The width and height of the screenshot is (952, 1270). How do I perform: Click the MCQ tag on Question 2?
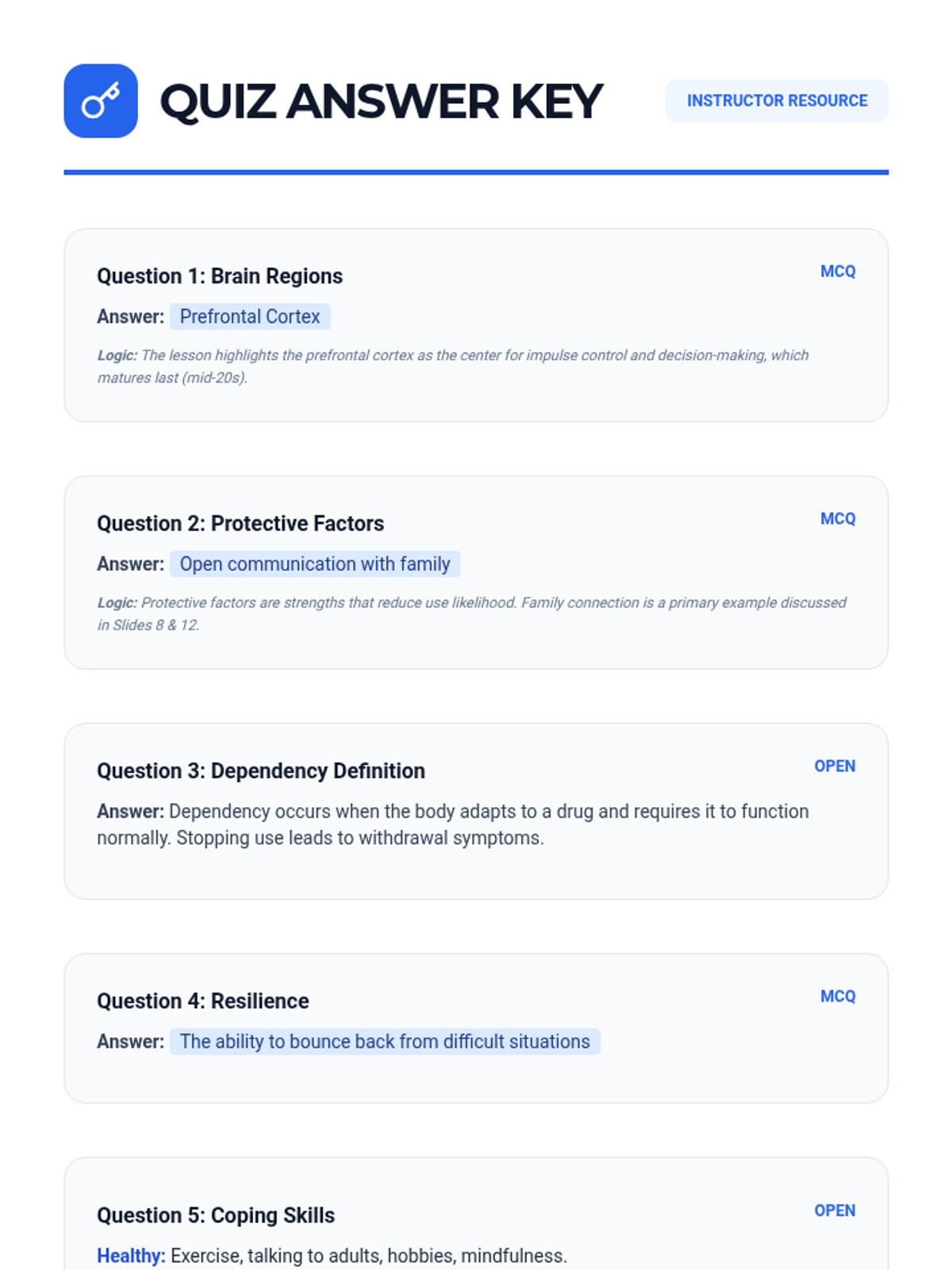coord(838,519)
